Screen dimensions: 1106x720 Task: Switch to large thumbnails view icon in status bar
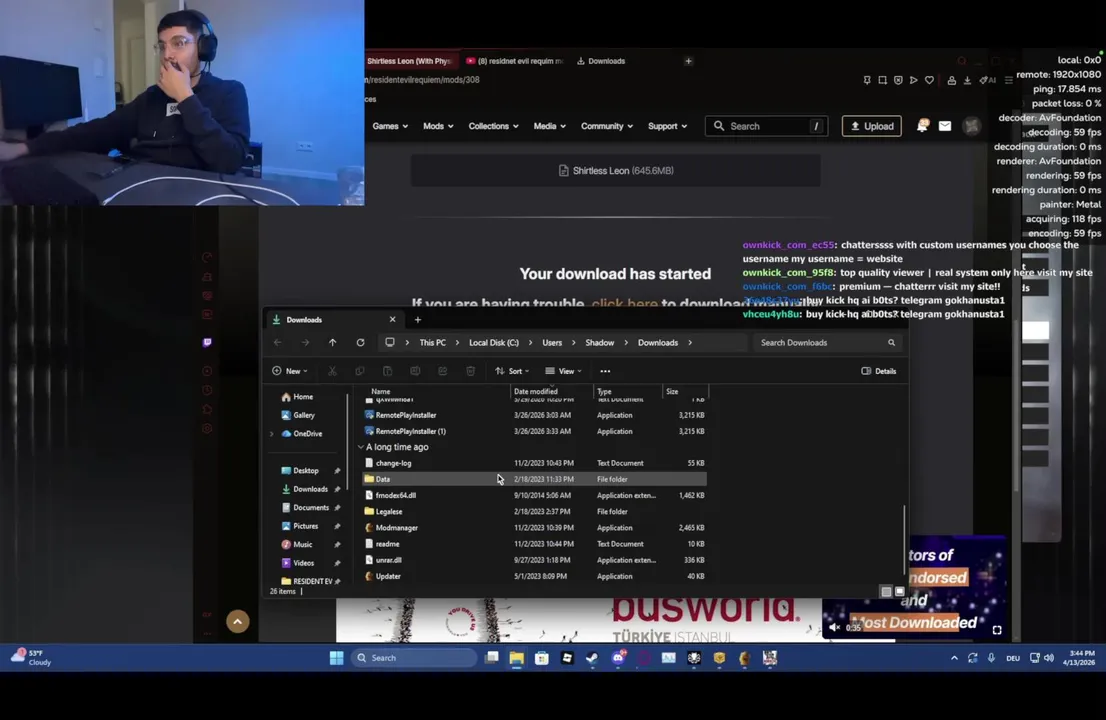pyautogui.click(x=899, y=592)
